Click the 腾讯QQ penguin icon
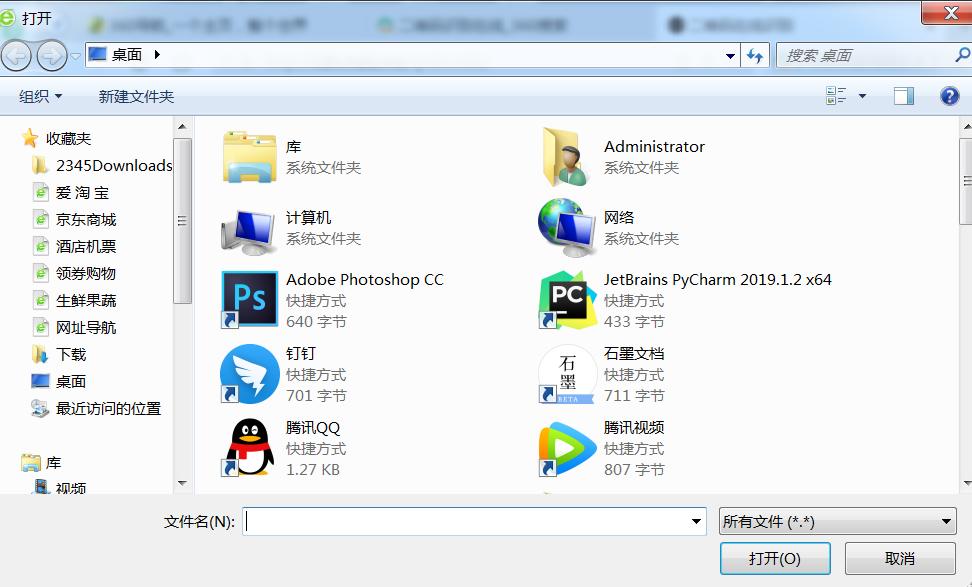Viewport: 972px width, 587px height. 249,447
